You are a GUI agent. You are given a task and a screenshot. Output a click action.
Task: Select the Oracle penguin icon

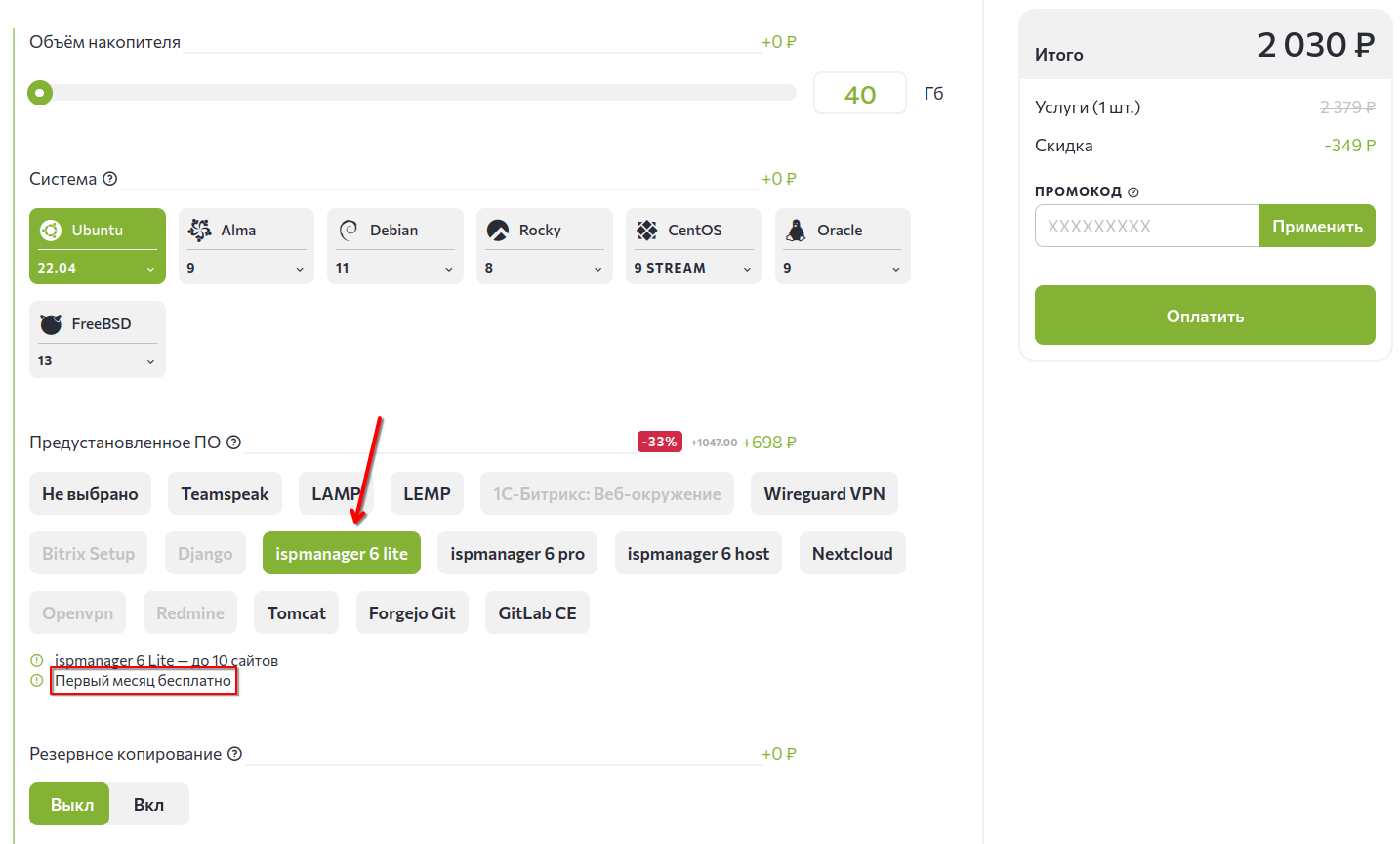(x=797, y=231)
